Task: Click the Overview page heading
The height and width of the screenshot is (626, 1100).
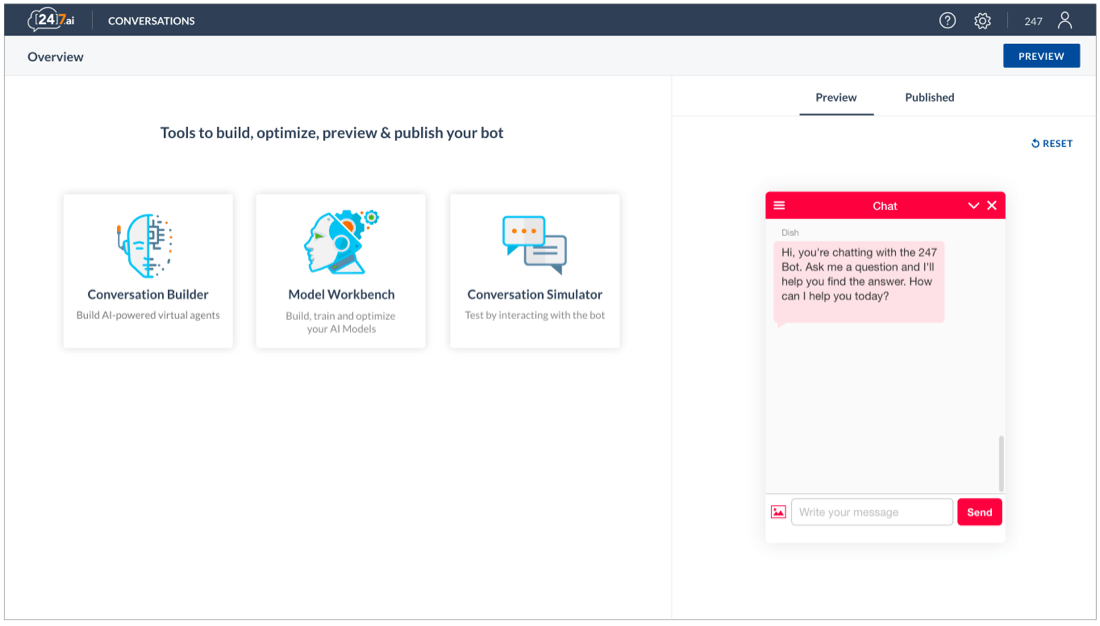Action: click(55, 57)
